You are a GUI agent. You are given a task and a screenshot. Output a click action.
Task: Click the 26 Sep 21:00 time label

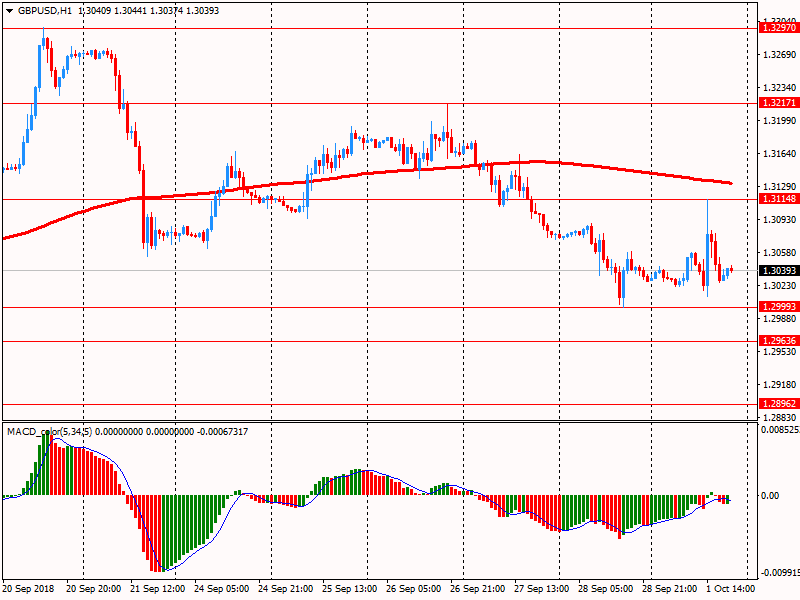point(478,590)
